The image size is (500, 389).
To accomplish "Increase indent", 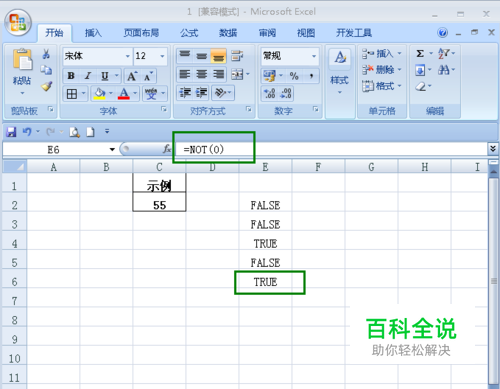I will click(x=201, y=93).
